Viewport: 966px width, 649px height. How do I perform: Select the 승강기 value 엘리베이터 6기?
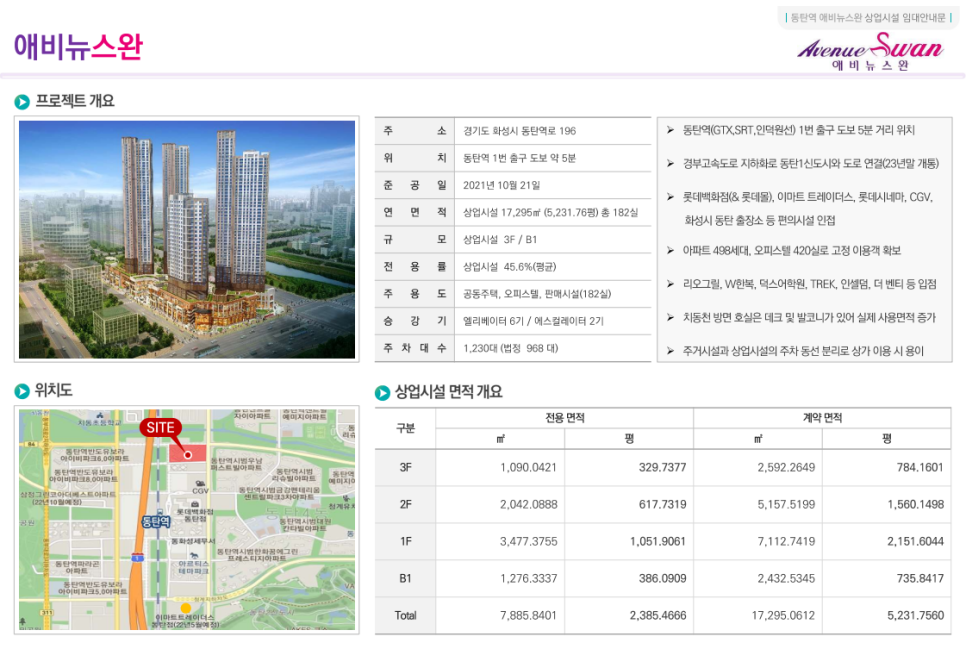(x=534, y=321)
